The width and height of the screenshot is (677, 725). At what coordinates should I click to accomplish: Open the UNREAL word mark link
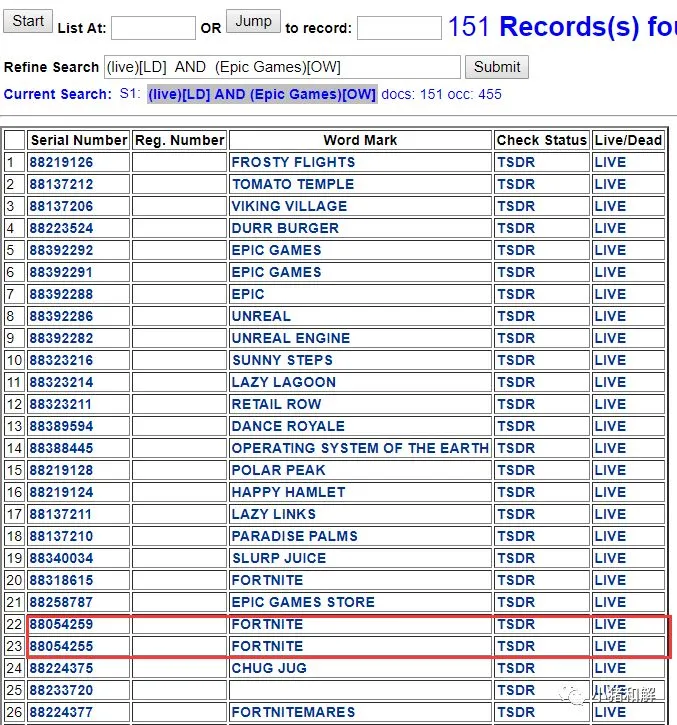pyautogui.click(x=261, y=316)
